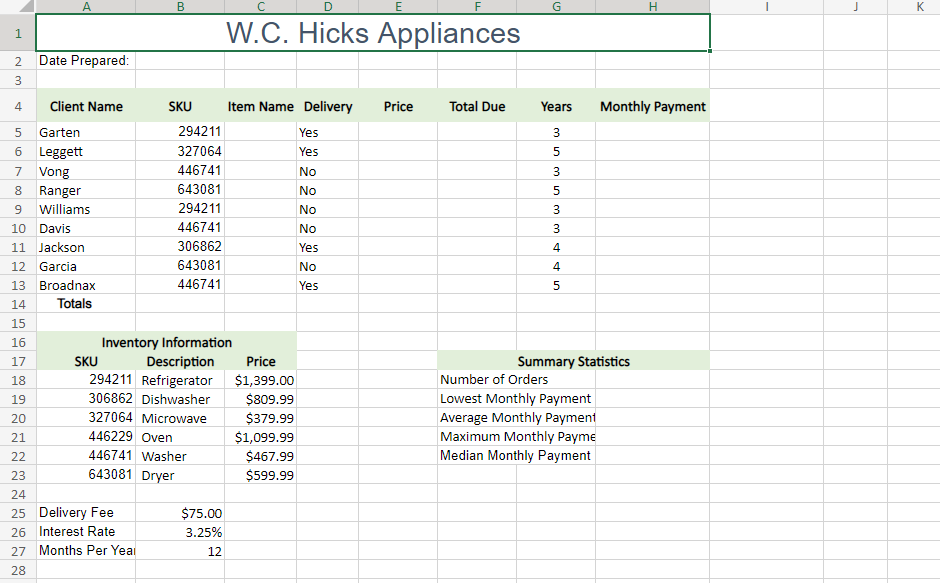Select the Refrigerator price cell $1,399.00
The image size is (940, 583).
coord(260,380)
